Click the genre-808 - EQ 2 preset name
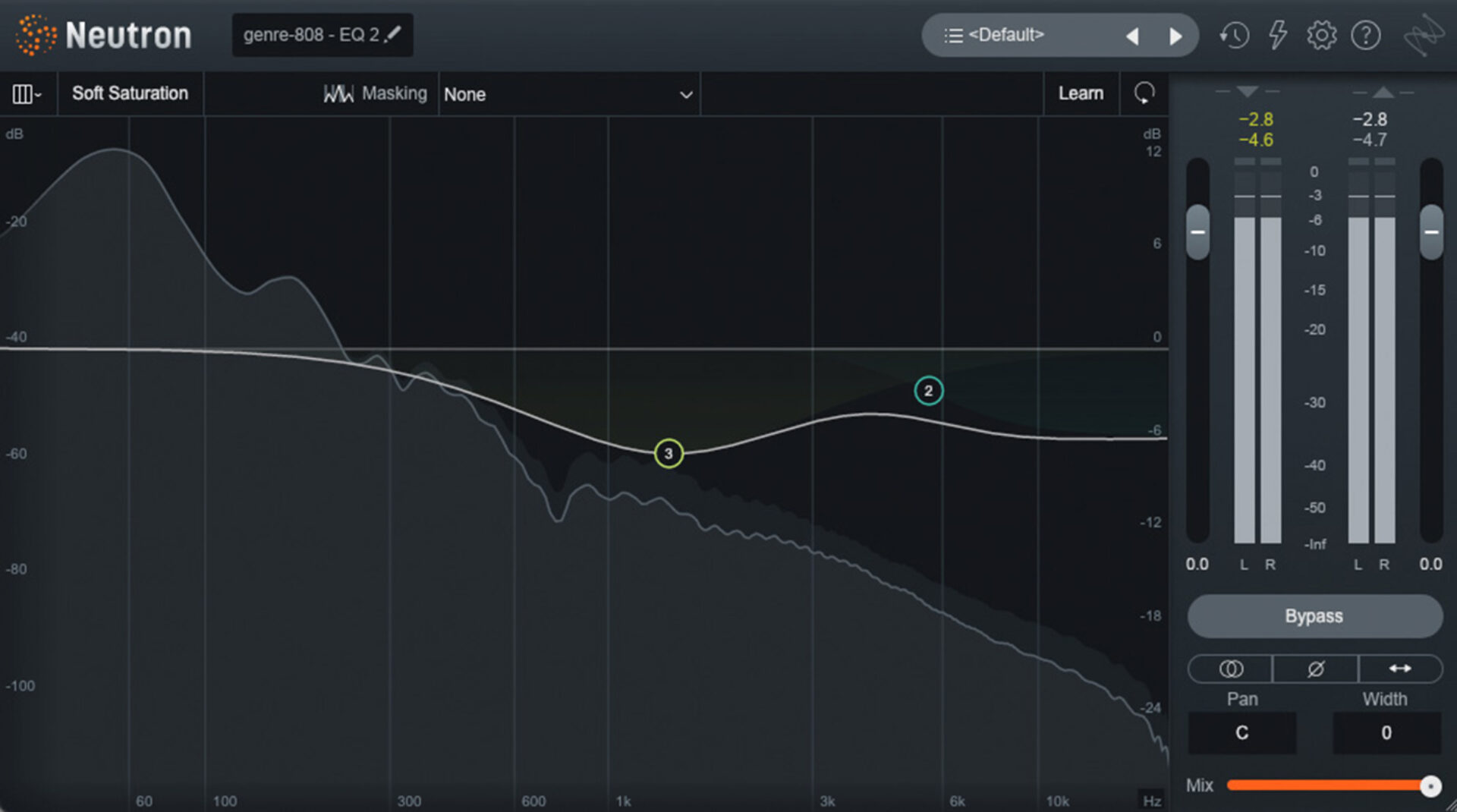Image resolution: width=1457 pixels, height=812 pixels. [x=311, y=34]
